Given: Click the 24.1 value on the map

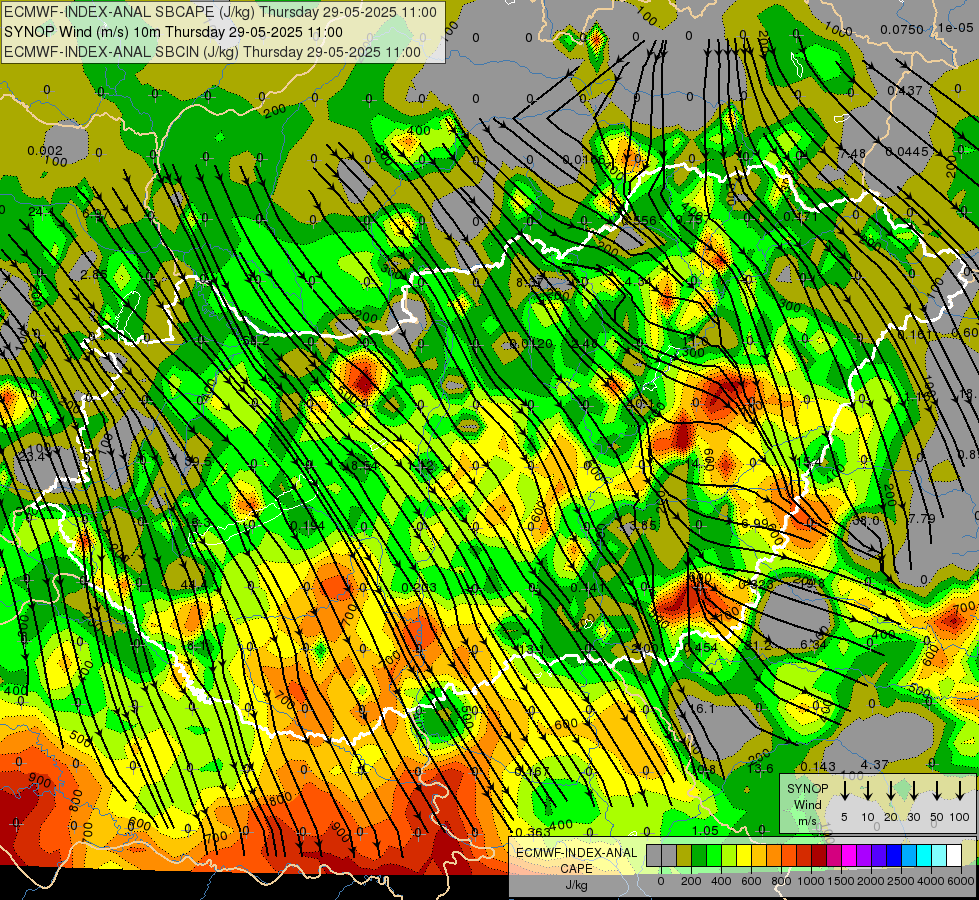Looking at the screenshot, I should tap(41, 212).
